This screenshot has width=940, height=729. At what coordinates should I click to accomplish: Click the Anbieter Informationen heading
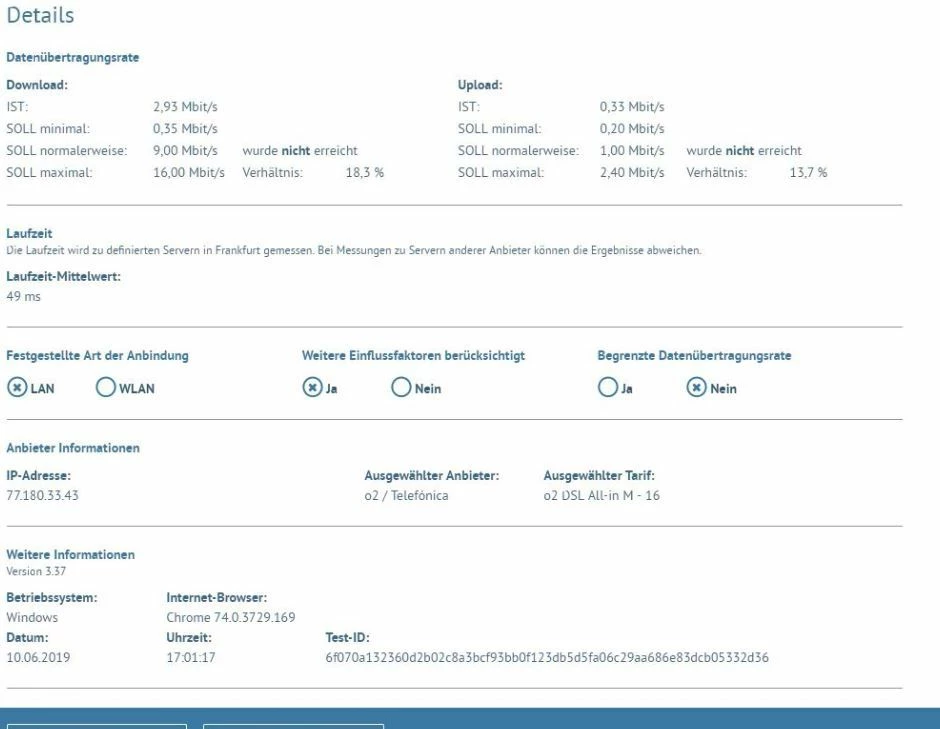[x=73, y=448]
